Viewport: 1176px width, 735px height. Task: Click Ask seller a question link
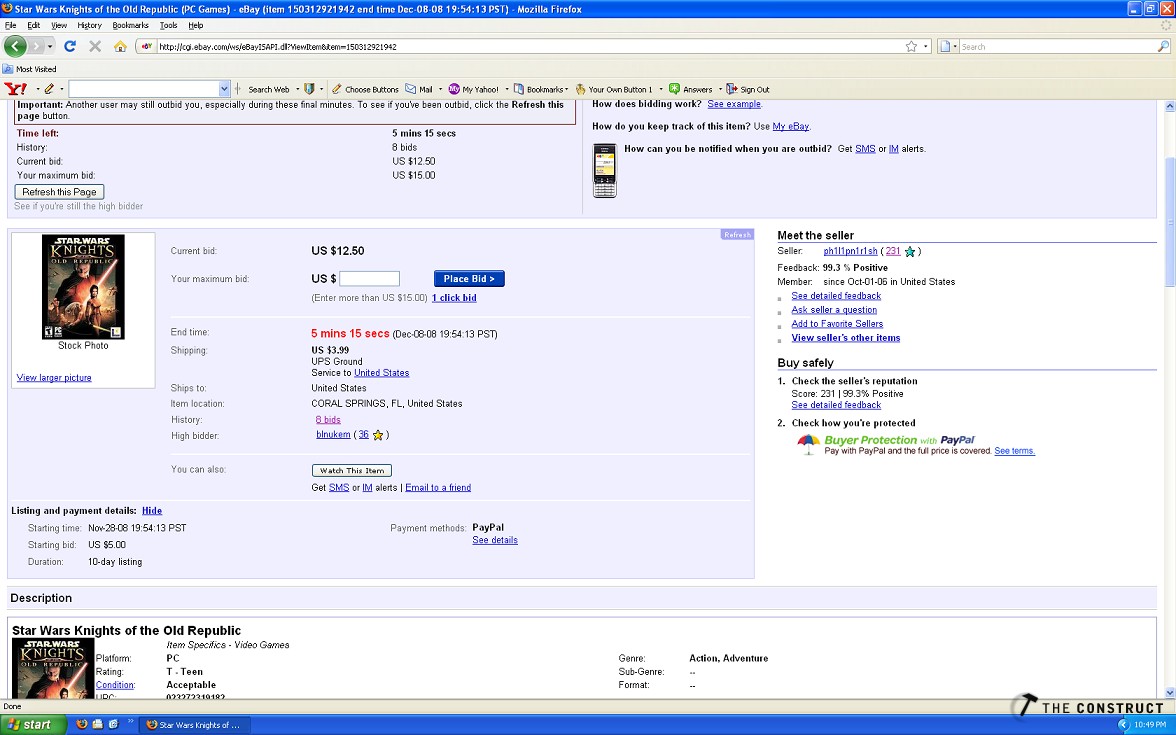tap(833, 310)
